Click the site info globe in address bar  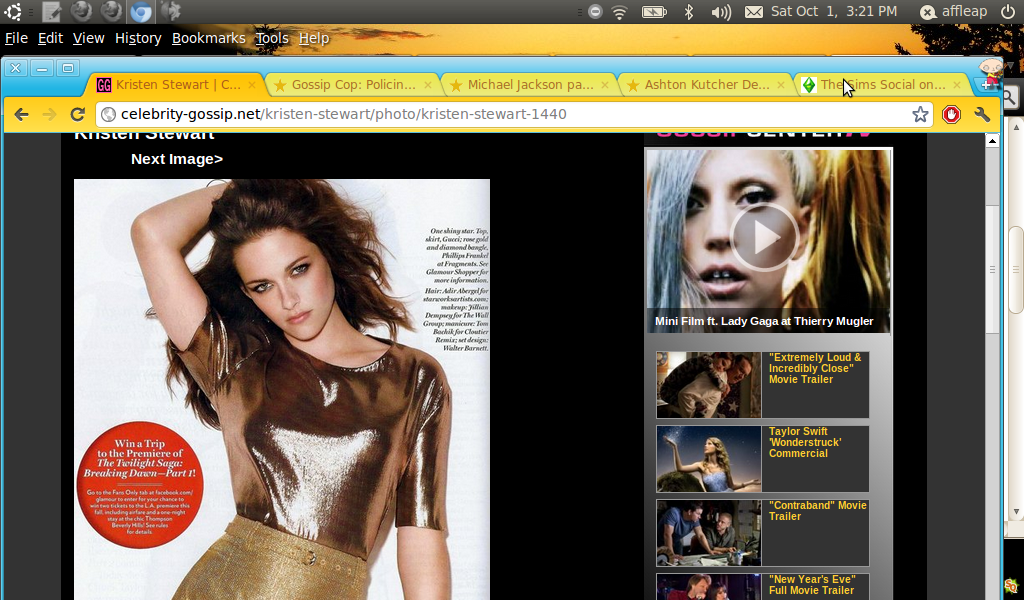click(108, 114)
